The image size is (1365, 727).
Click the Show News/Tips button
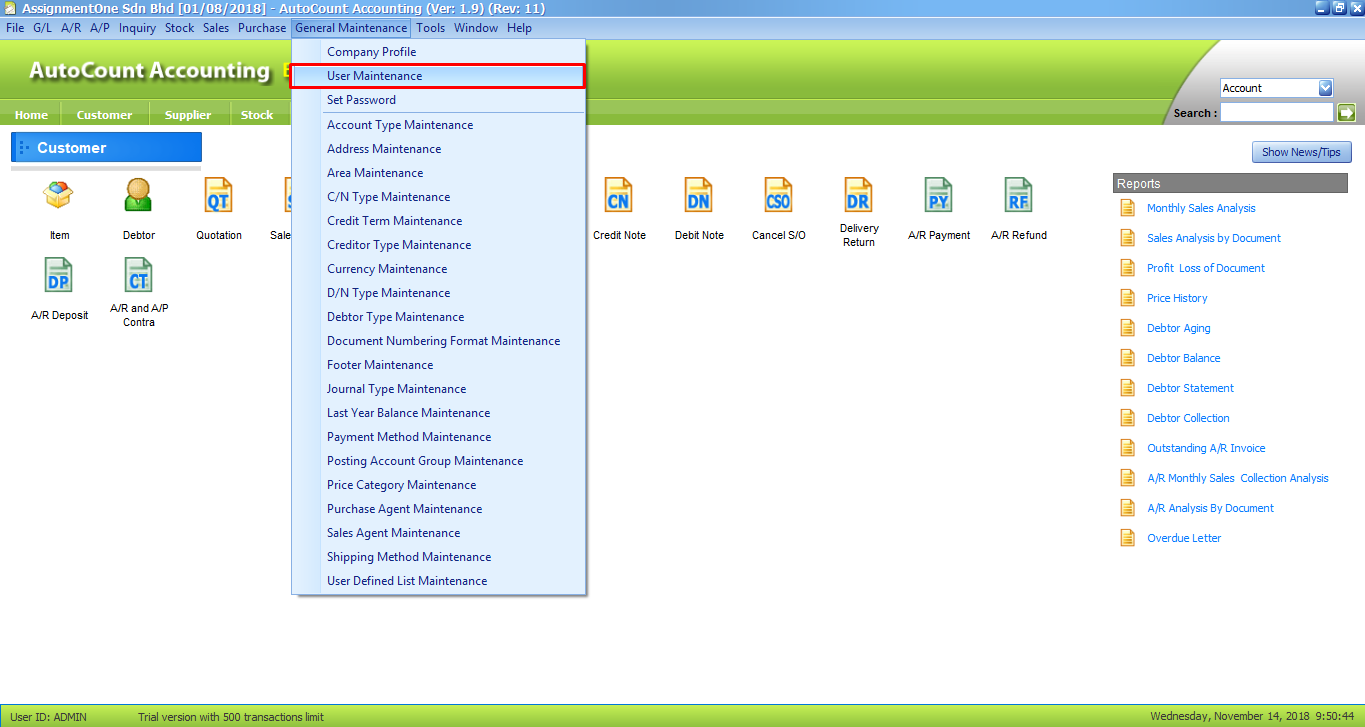[1302, 152]
